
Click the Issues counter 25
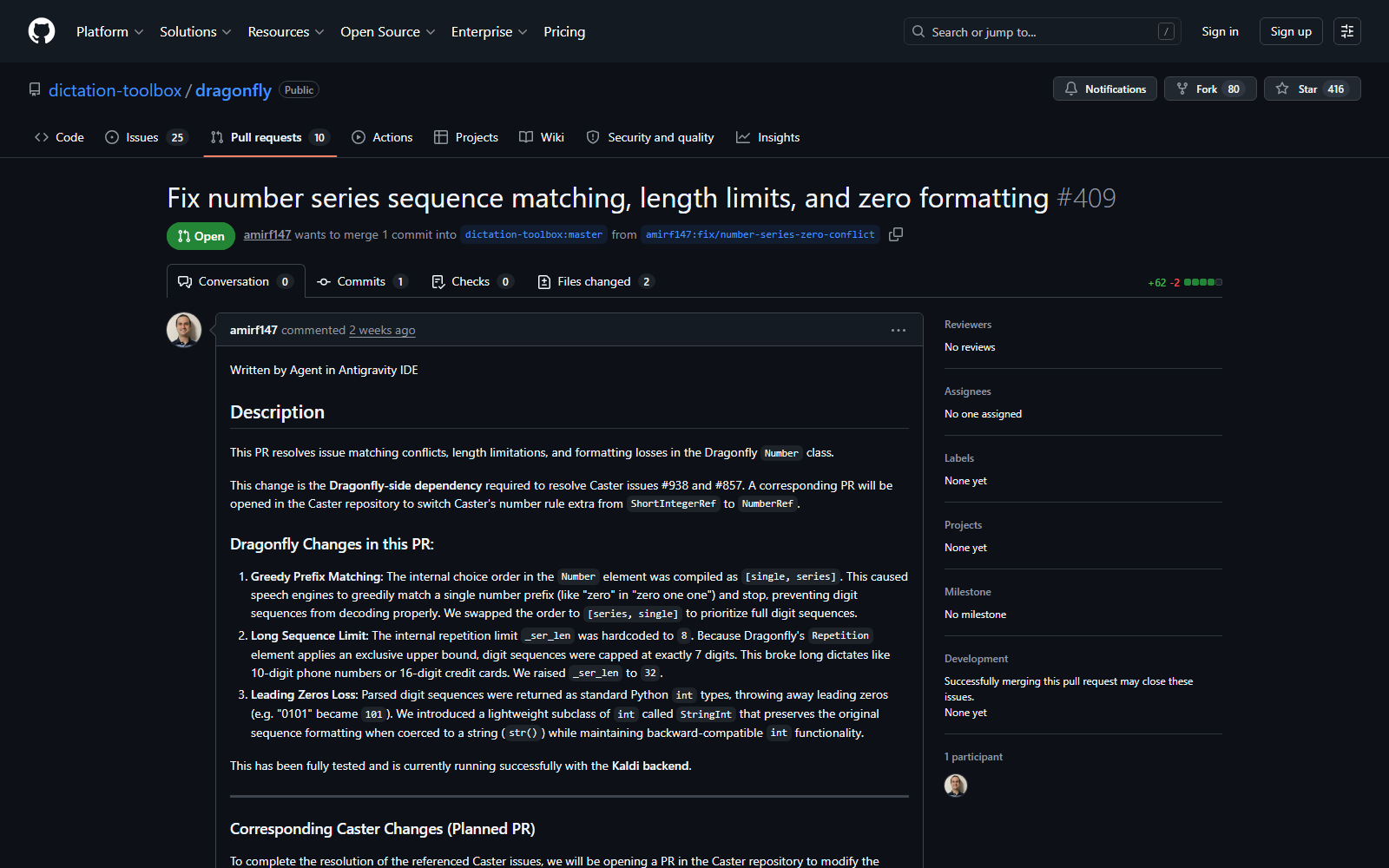[177, 137]
